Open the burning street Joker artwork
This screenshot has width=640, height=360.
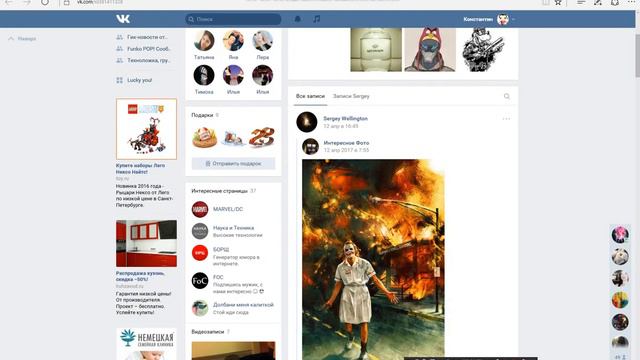pyautogui.click(x=373, y=260)
